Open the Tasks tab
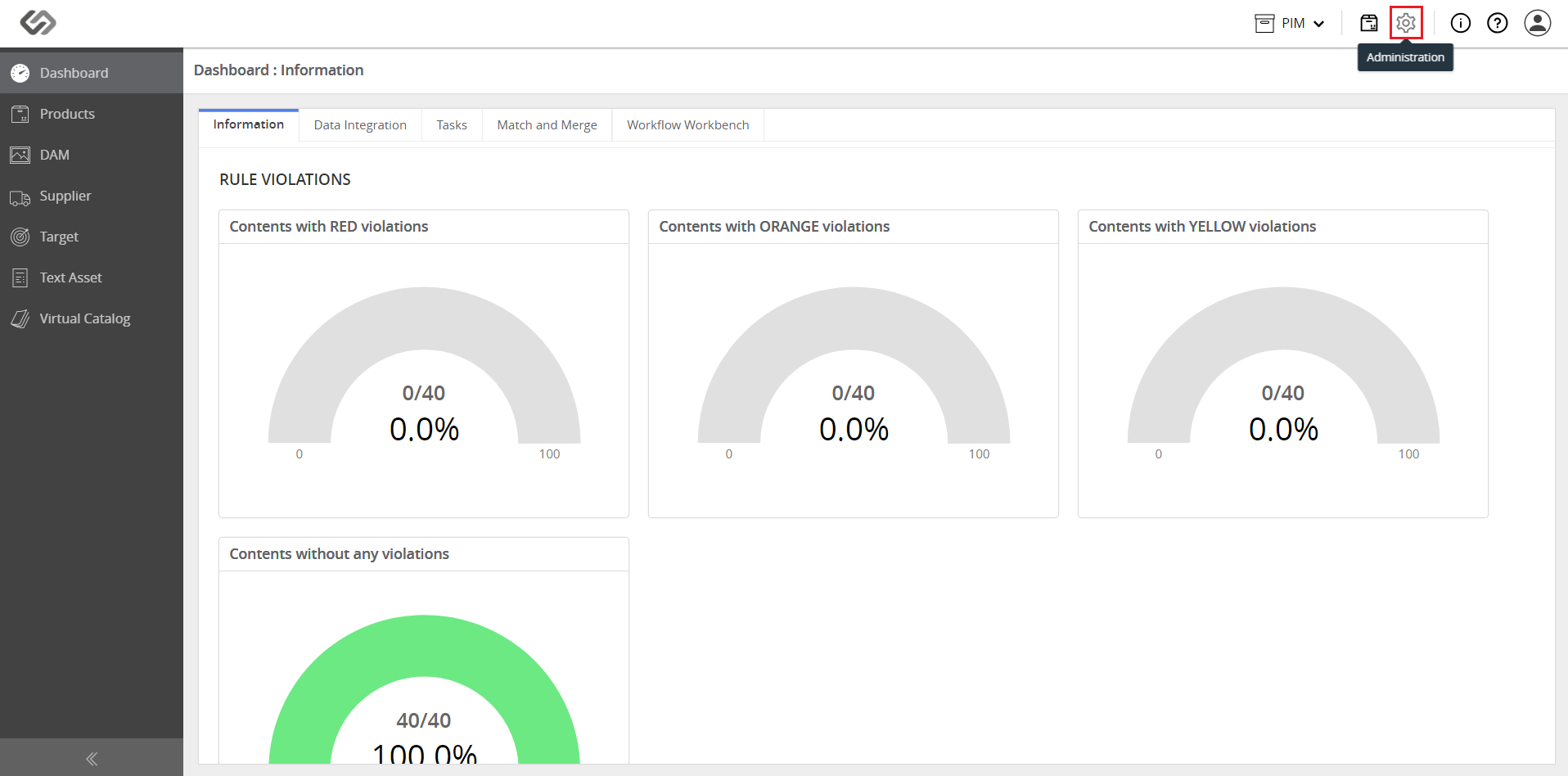Viewport: 1568px width, 776px height. [x=452, y=125]
